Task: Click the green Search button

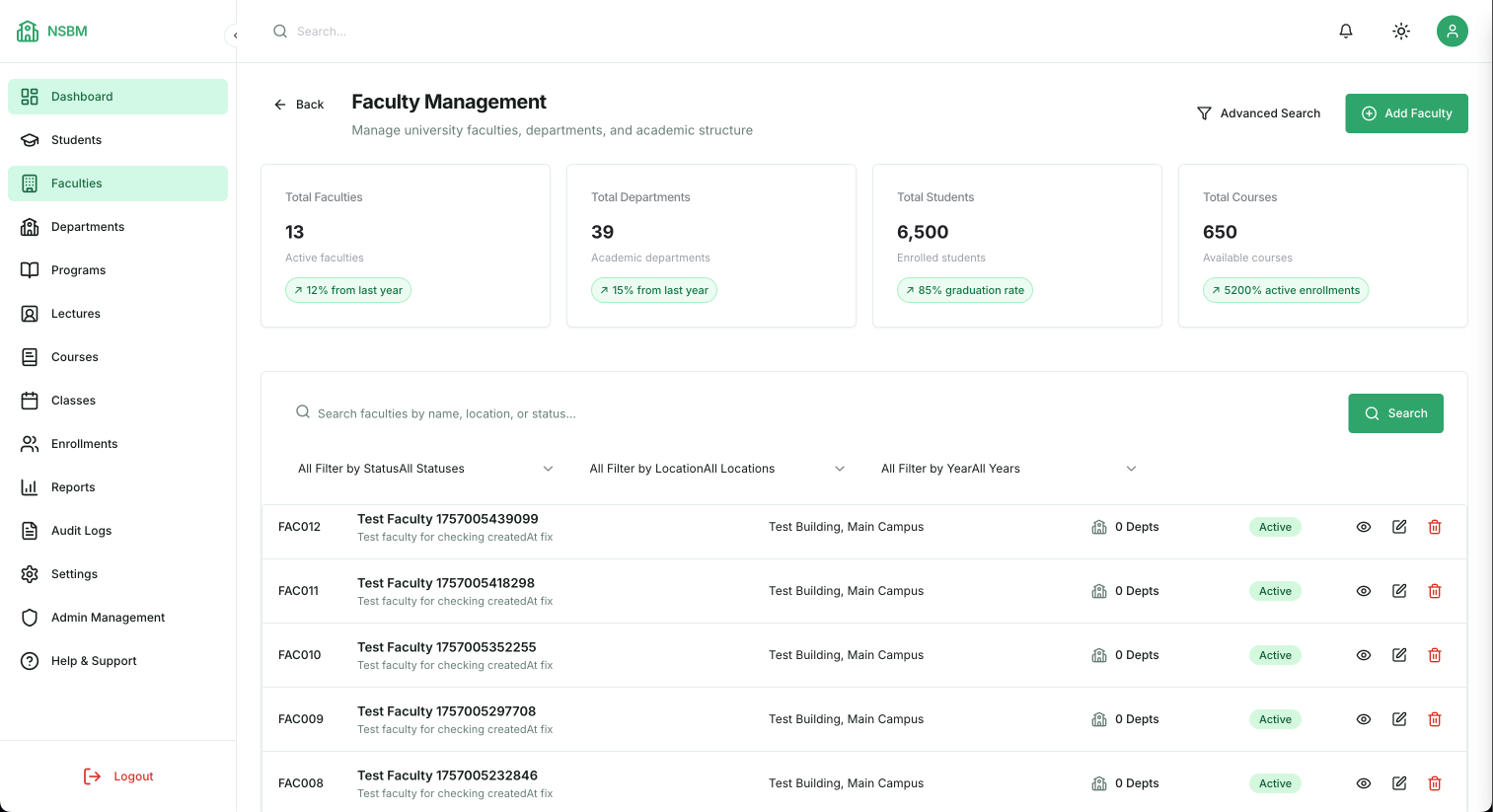Action: (x=1394, y=413)
